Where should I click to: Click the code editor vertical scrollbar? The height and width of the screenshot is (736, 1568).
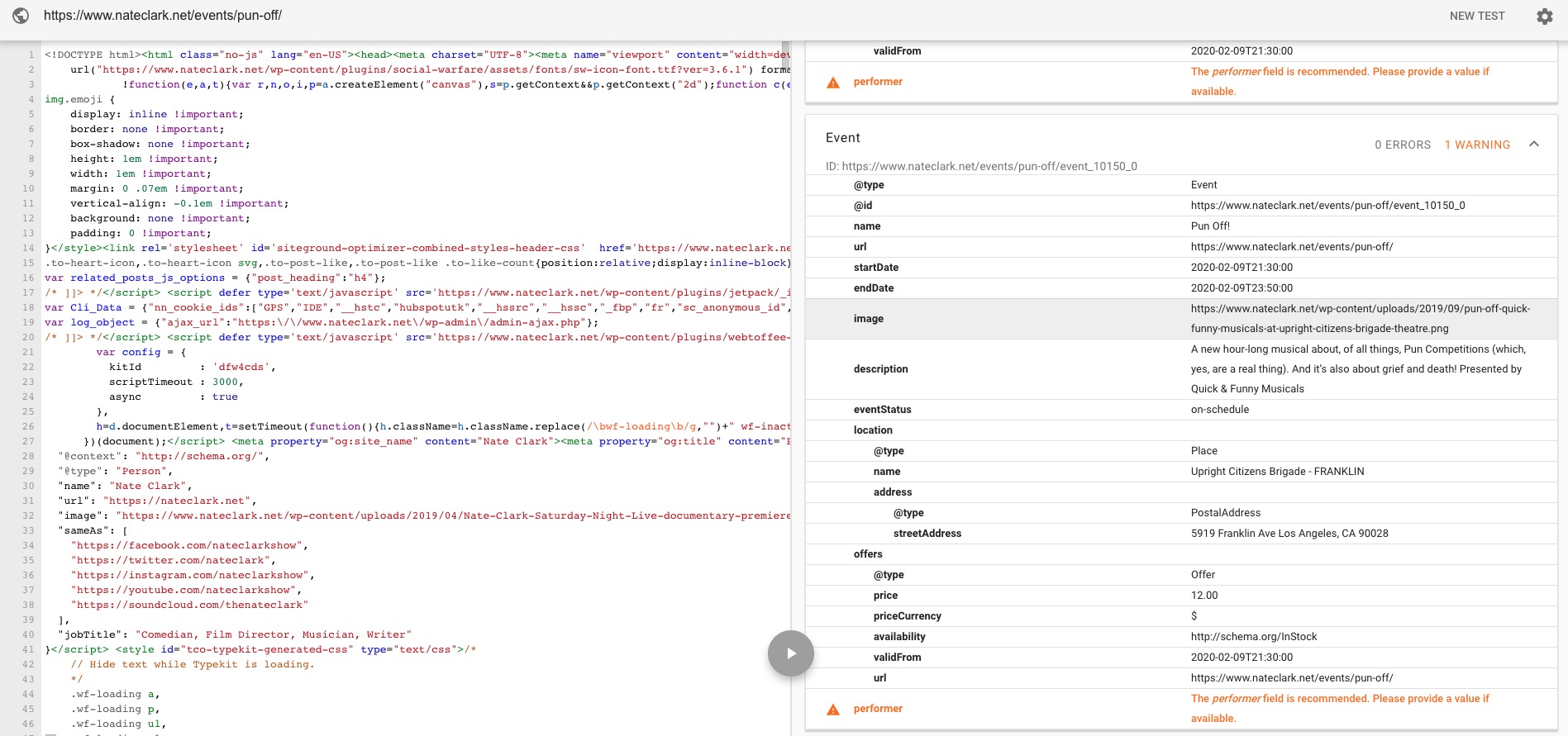[785, 388]
